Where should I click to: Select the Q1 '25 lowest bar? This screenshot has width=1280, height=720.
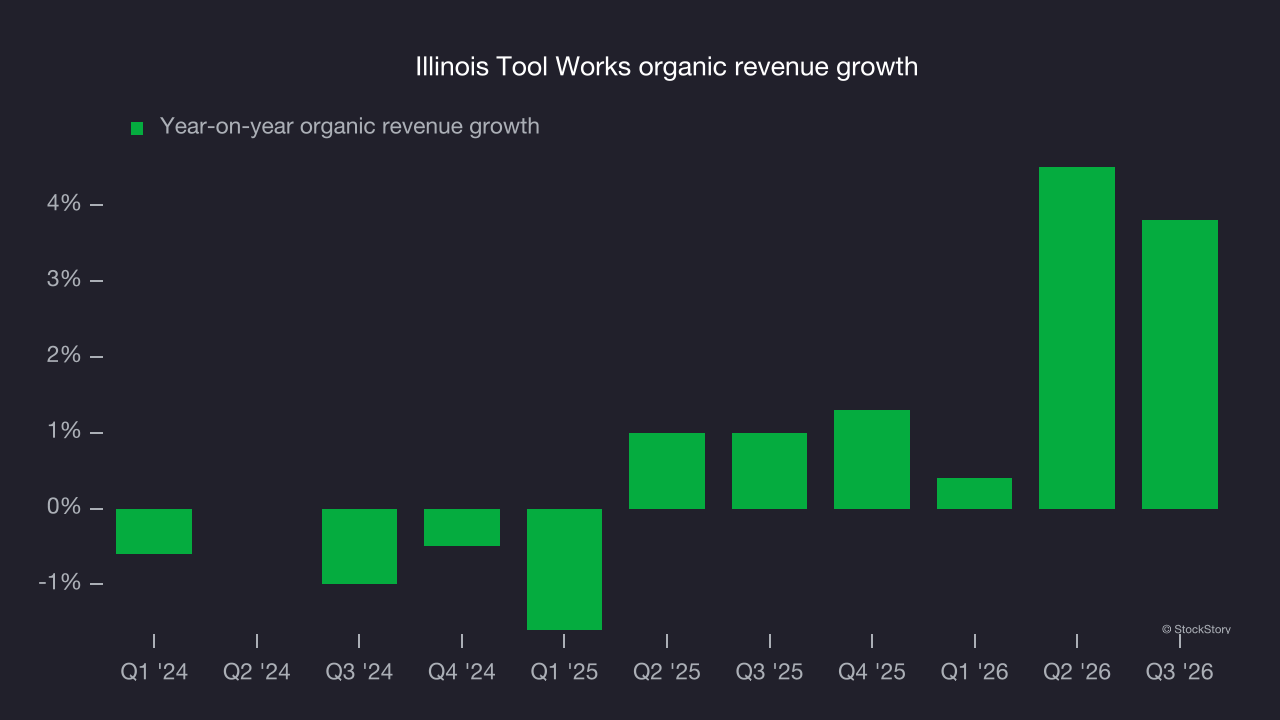coord(565,569)
